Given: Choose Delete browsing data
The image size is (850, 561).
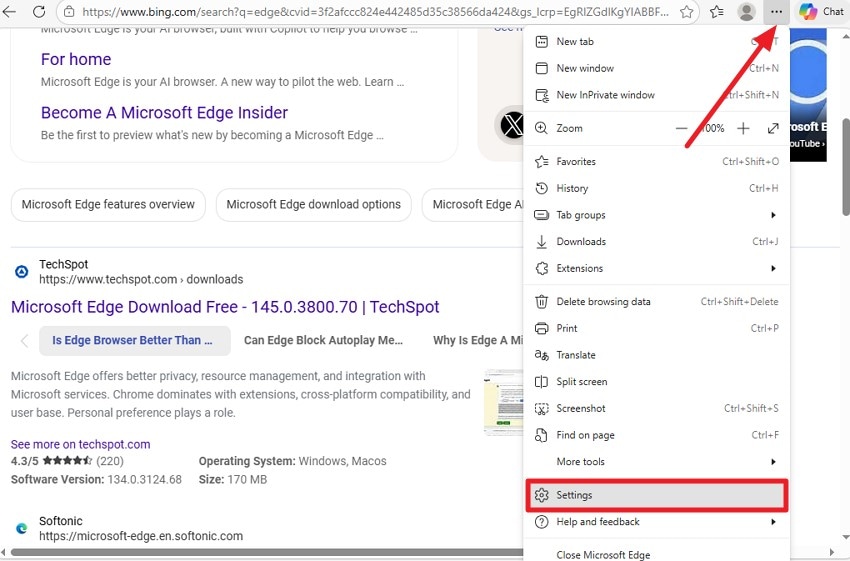Looking at the screenshot, I should (656, 301).
